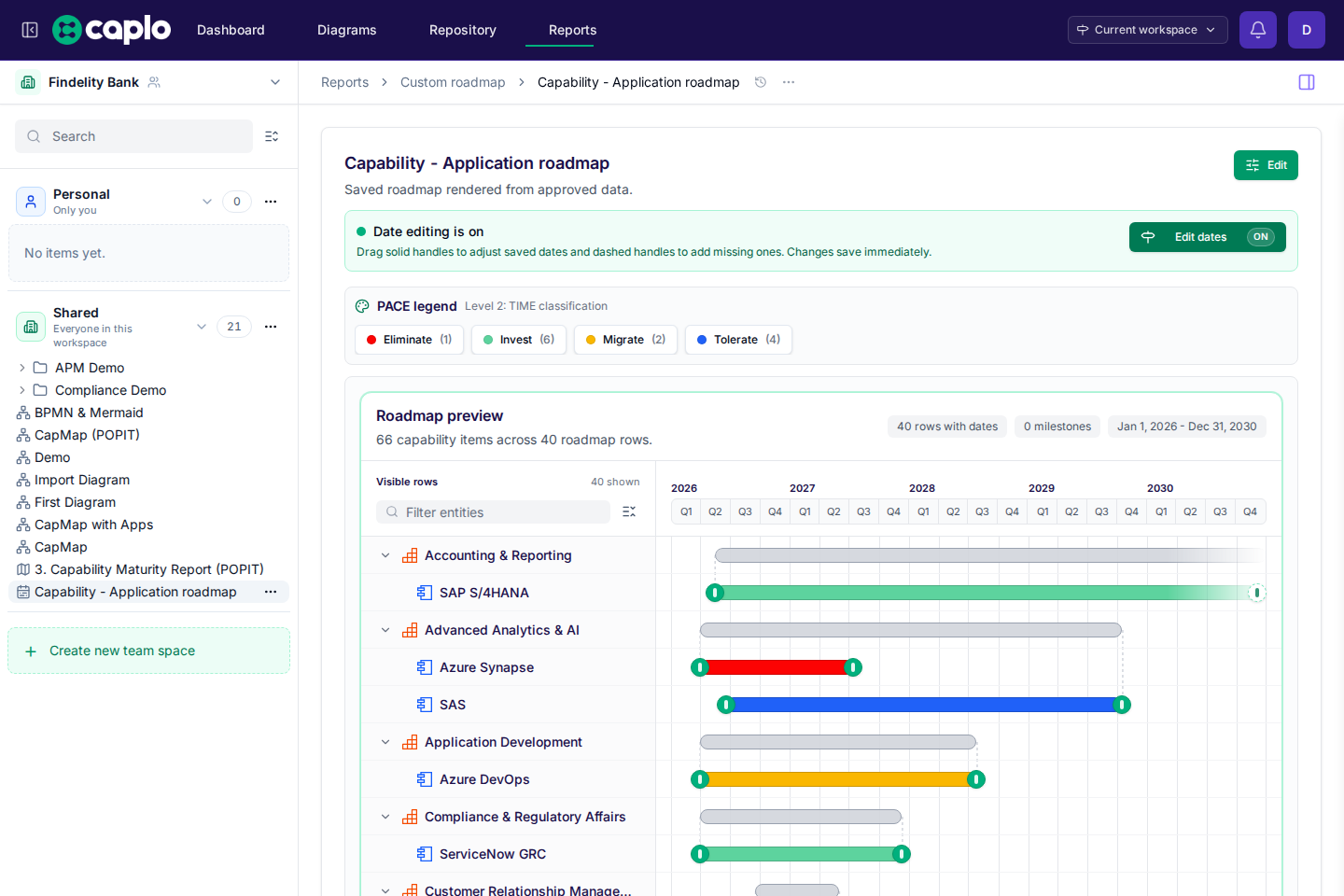Open Current workspace dropdown

[1147, 30]
